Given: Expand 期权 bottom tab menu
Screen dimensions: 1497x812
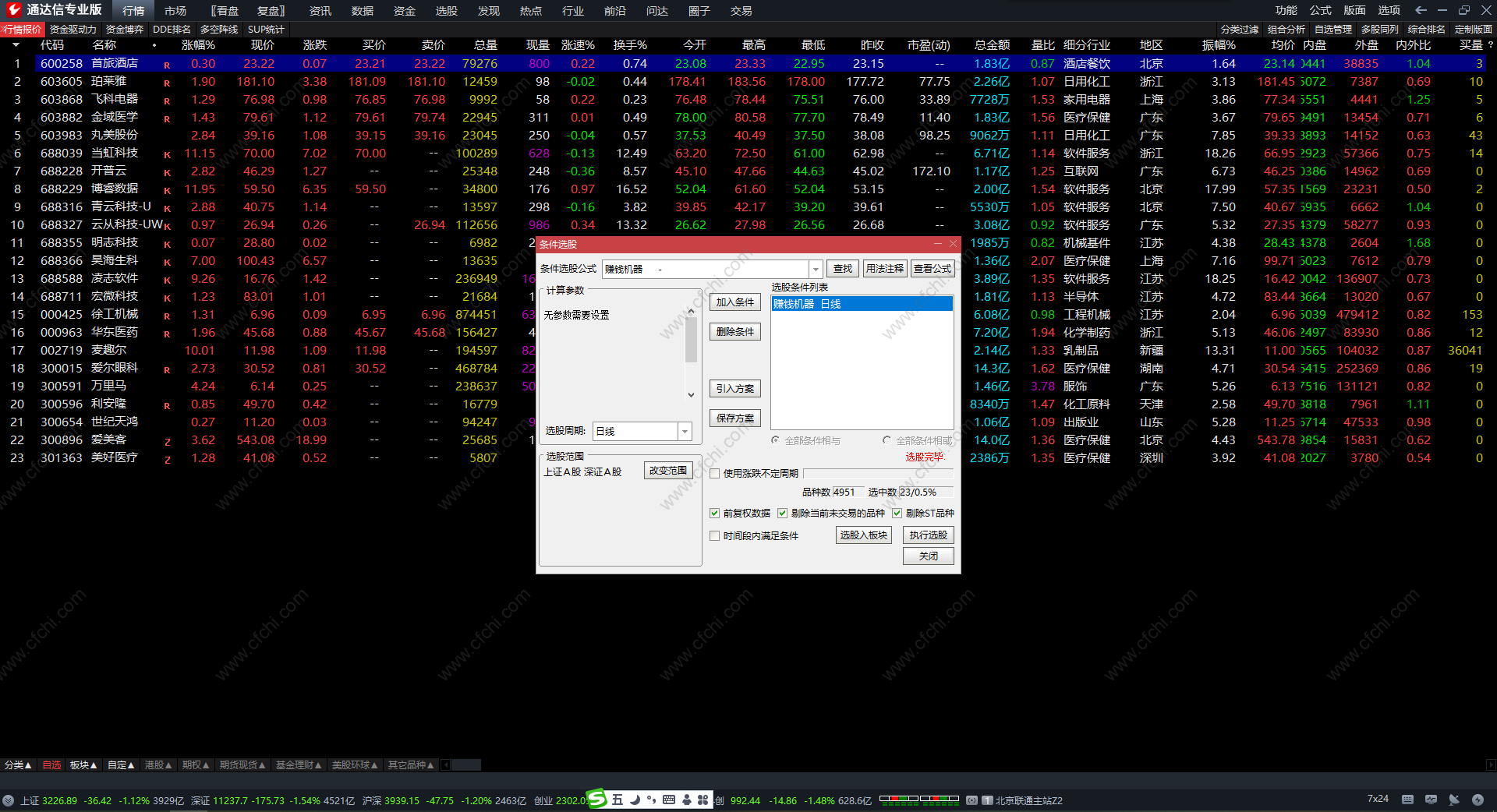Looking at the screenshot, I should tap(196, 765).
